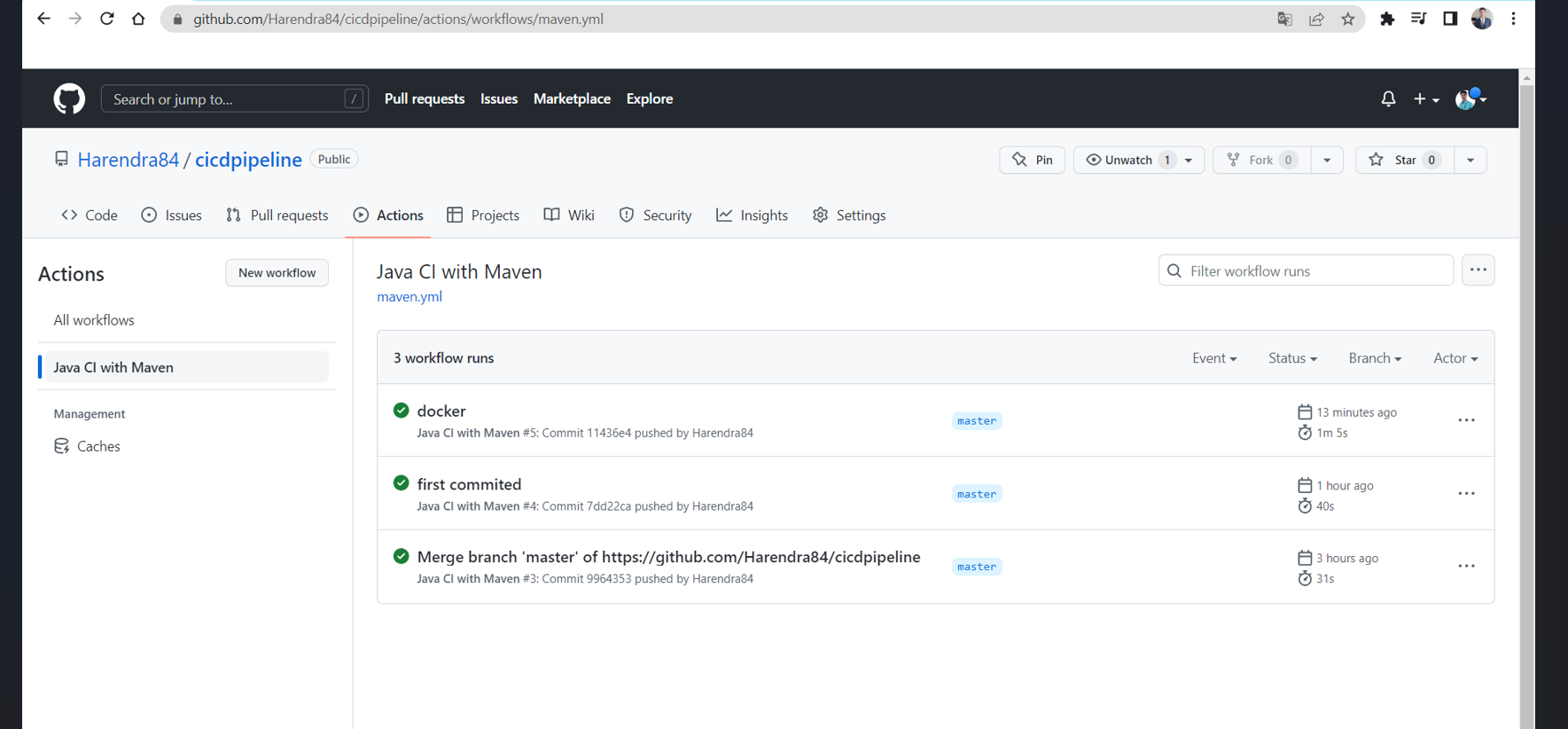Open the notifications bell

(1388, 99)
